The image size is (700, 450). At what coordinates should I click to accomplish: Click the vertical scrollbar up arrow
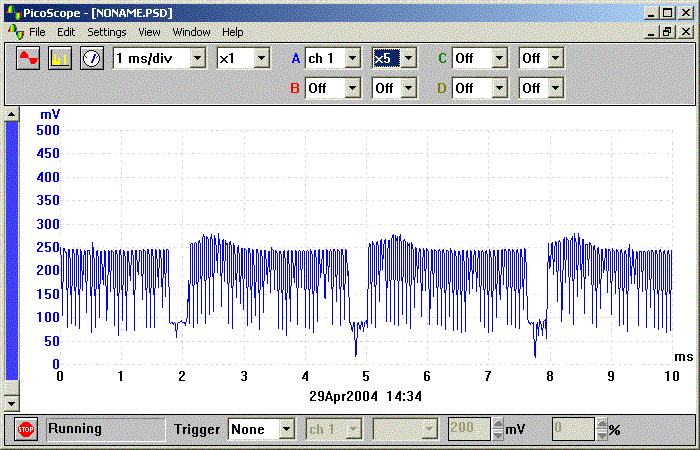pyautogui.click(x=12, y=114)
